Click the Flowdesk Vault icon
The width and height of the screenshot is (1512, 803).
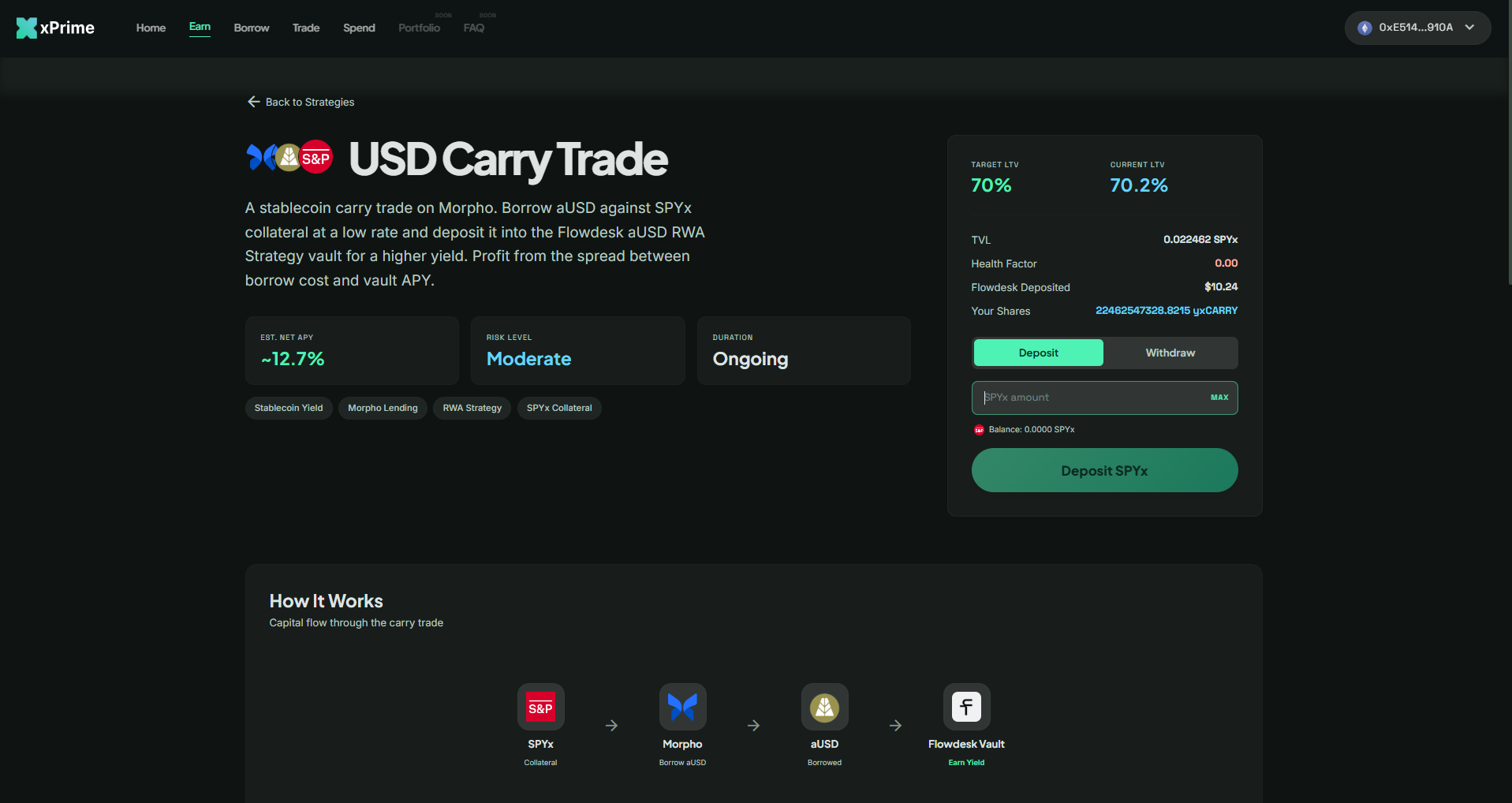click(966, 707)
